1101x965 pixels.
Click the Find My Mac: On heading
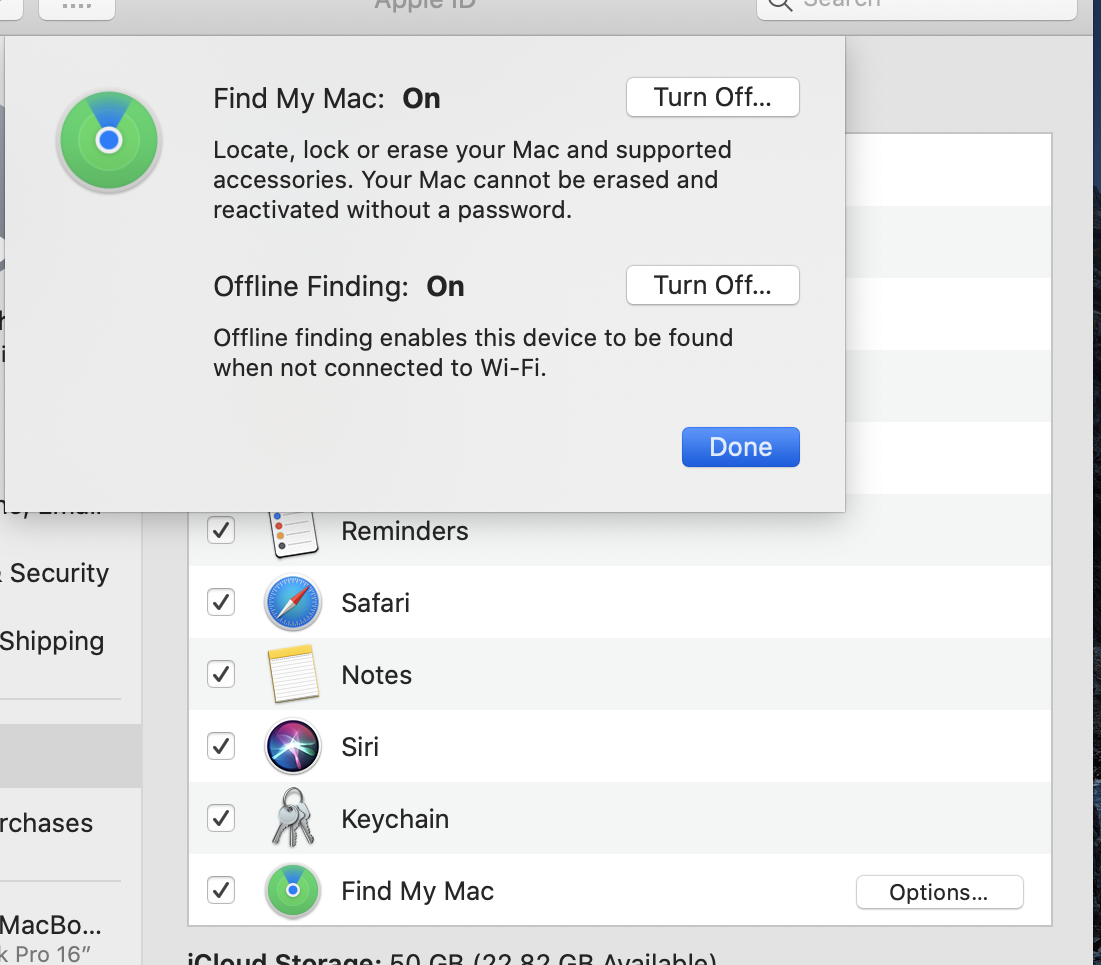click(x=327, y=98)
